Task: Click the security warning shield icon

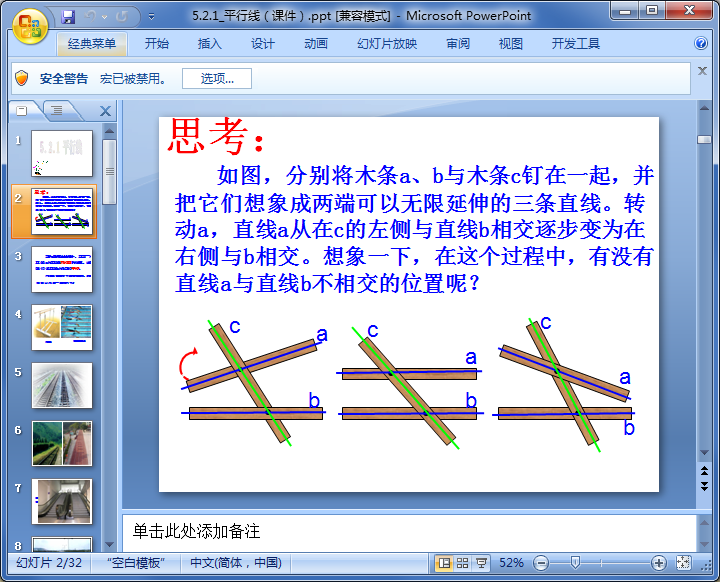Action: tap(22, 78)
